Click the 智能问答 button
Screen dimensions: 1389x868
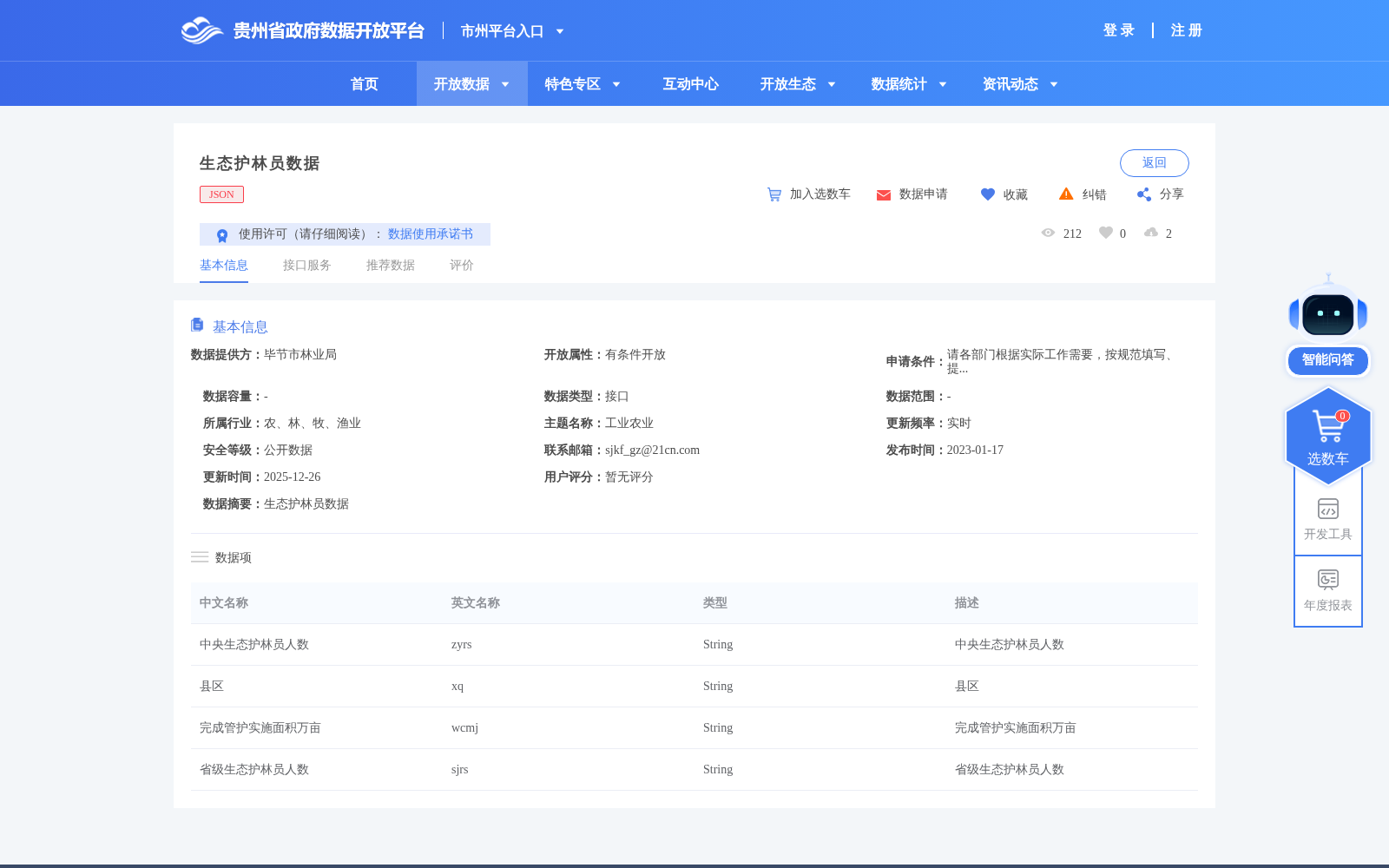coord(1328,360)
